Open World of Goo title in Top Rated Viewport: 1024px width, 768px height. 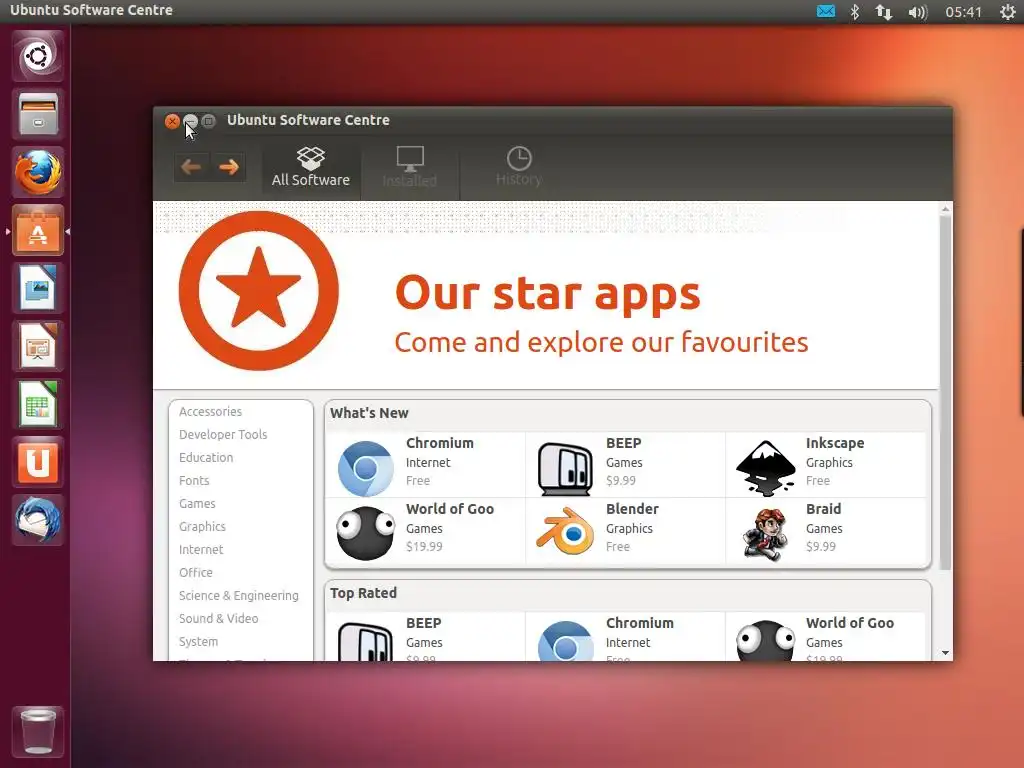click(850, 623)
